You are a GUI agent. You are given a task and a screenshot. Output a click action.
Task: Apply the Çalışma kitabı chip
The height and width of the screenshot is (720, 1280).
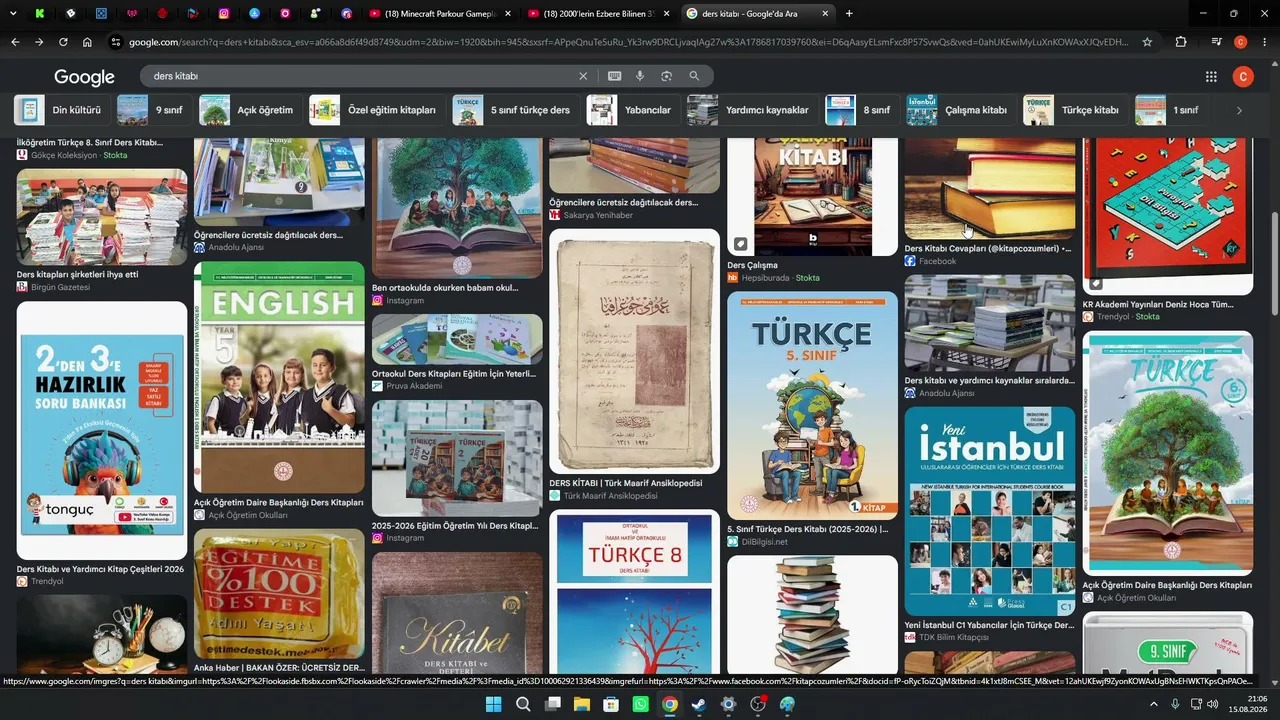coord(961,110)
